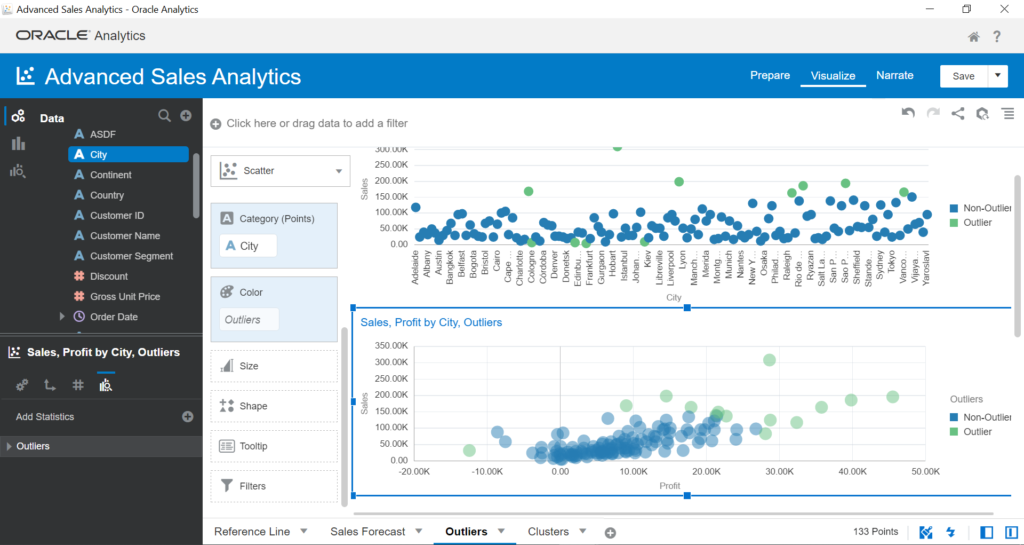Open the Save options dropdown arrow

[997, 76]
